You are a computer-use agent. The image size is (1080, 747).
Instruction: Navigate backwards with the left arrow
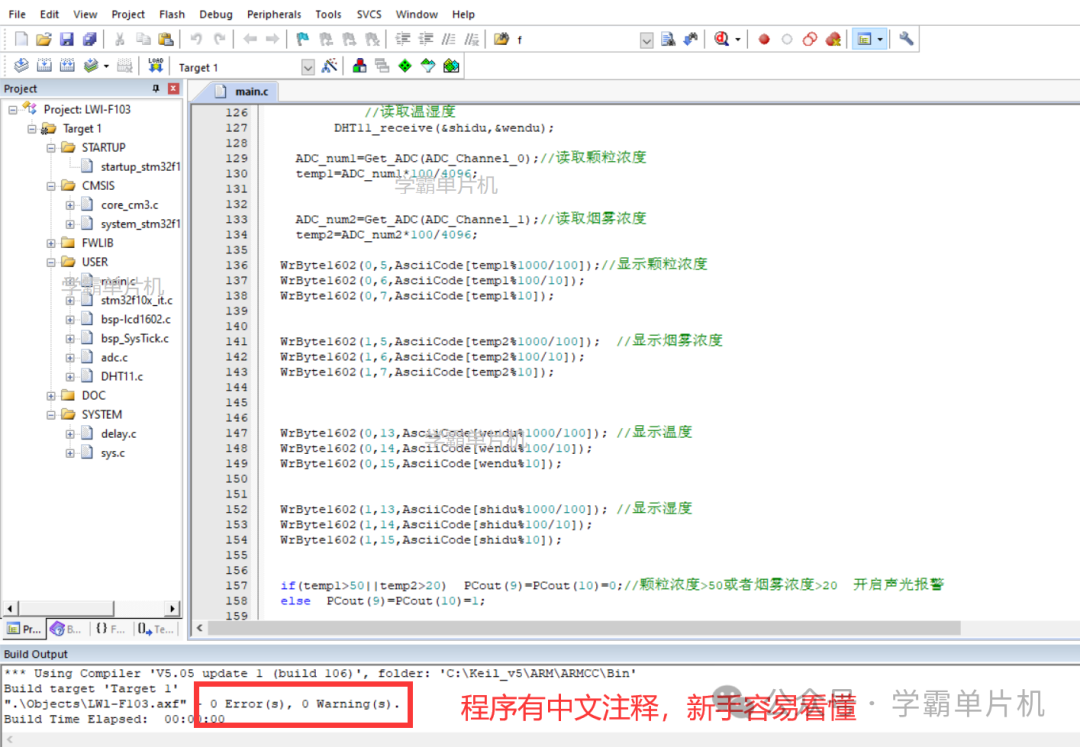coord(250,39)
